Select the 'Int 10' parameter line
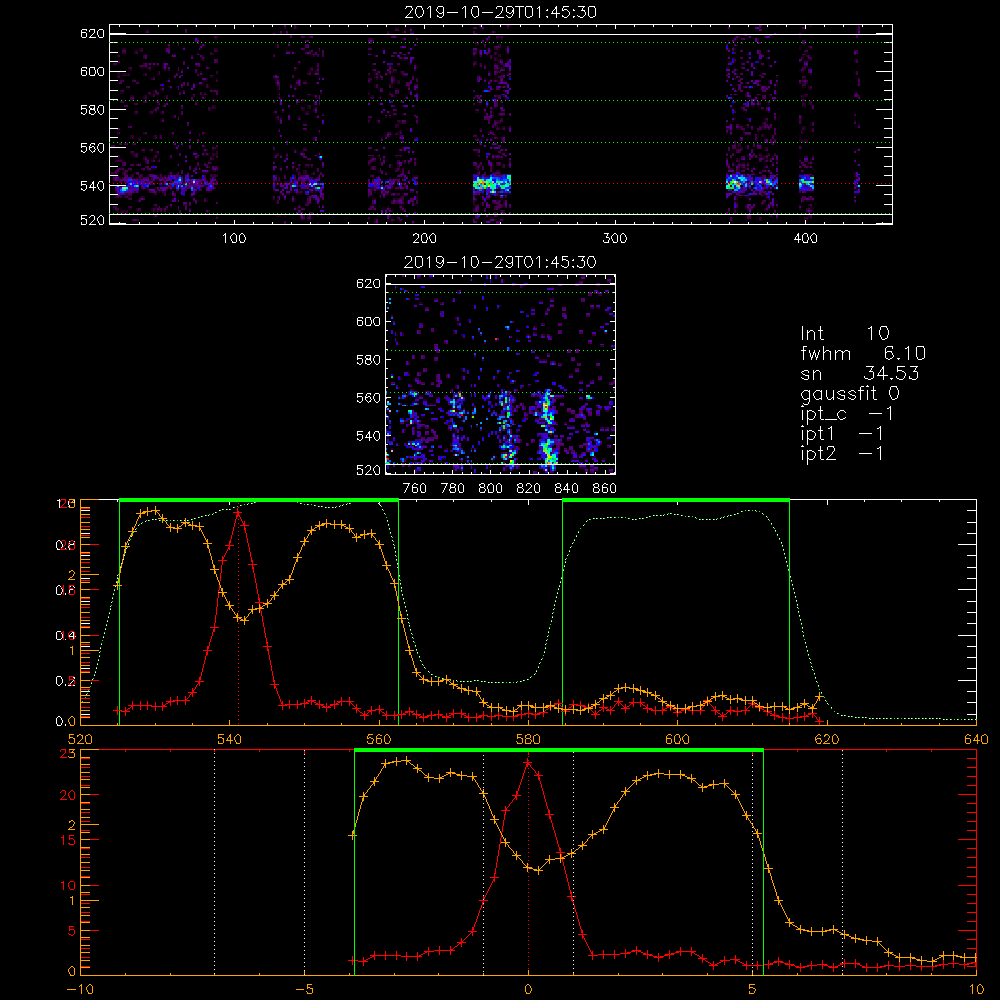This screenshot has height=1000, width=1000. click(845, 334)
